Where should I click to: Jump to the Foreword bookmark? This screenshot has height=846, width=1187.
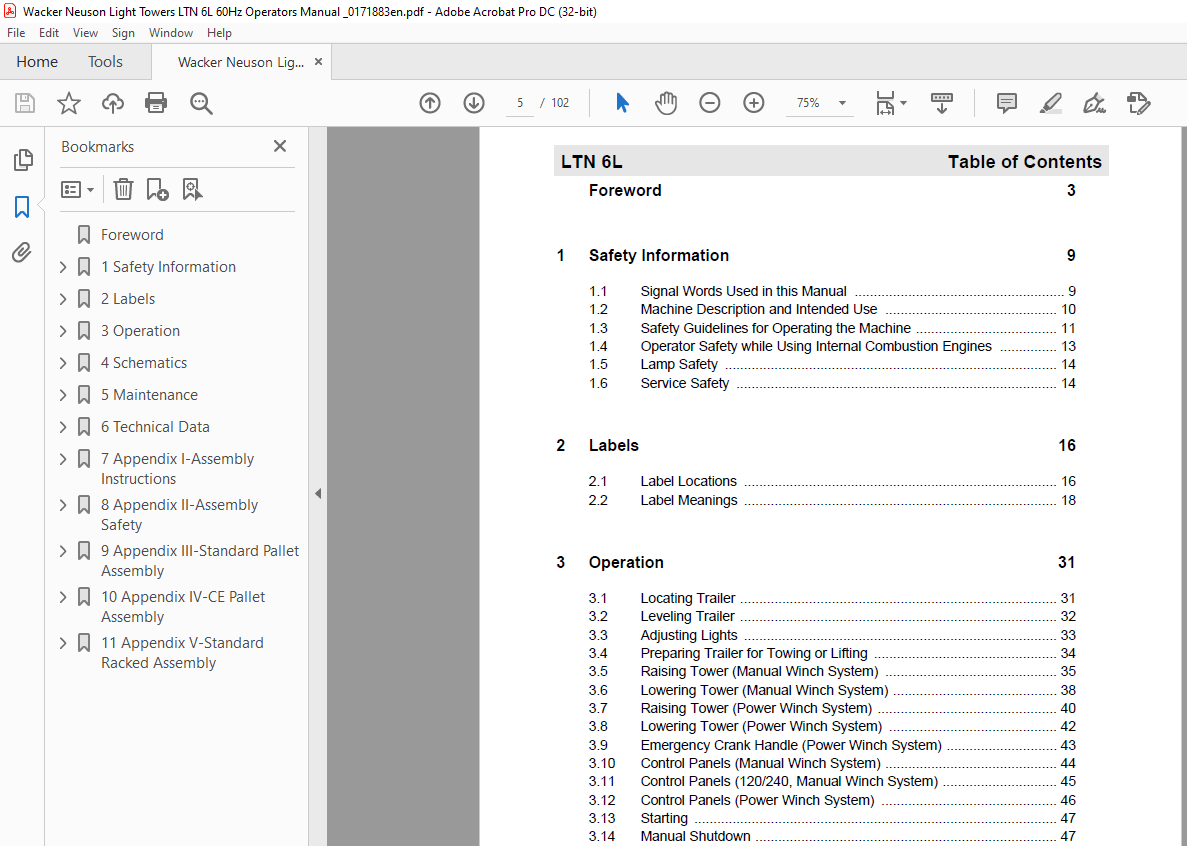click(132, 235)
